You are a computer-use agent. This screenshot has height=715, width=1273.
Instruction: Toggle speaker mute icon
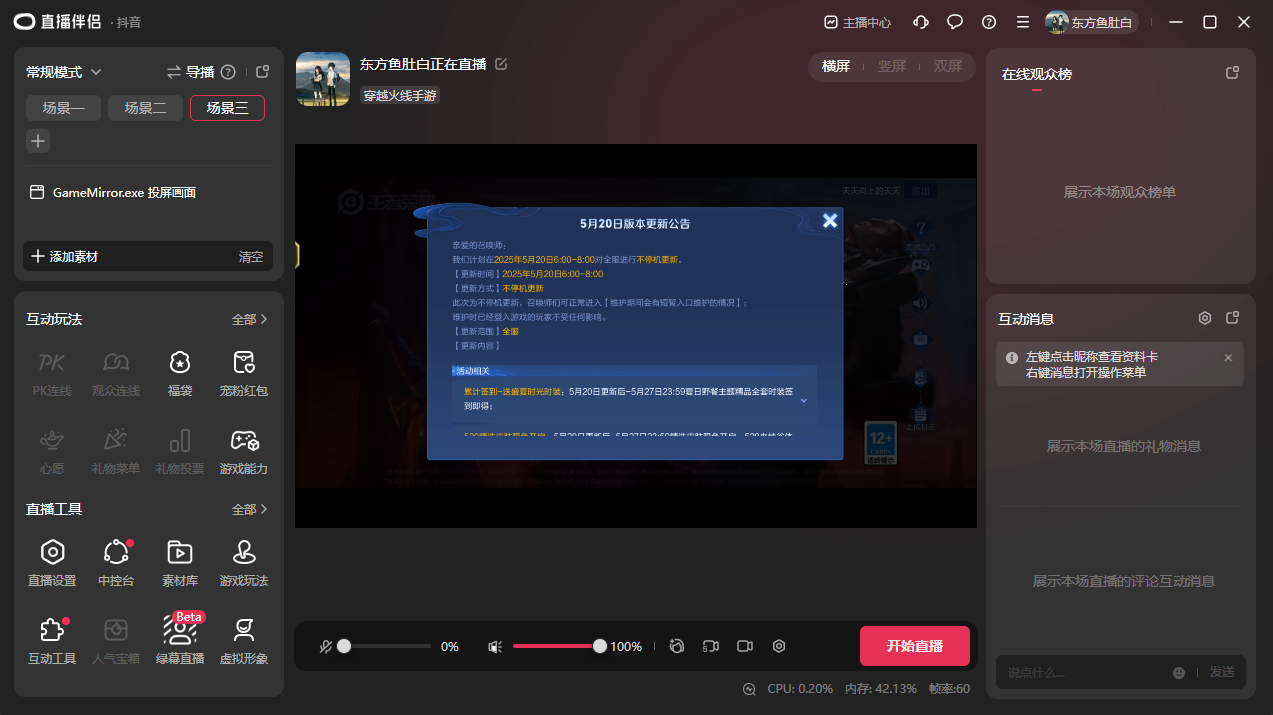tap(494, 647)
